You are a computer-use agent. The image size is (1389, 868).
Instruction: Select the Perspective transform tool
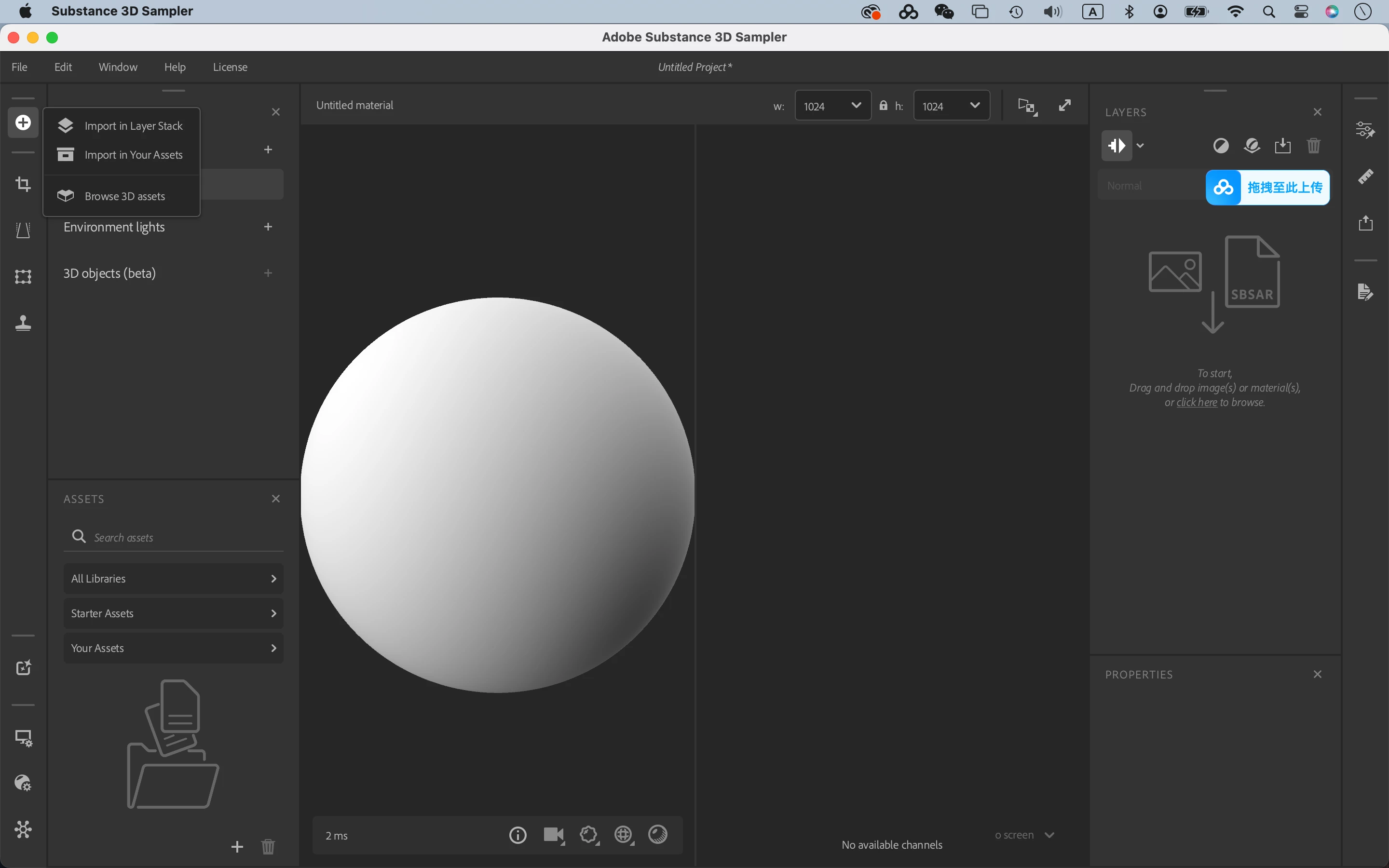(x=23, y=230)
